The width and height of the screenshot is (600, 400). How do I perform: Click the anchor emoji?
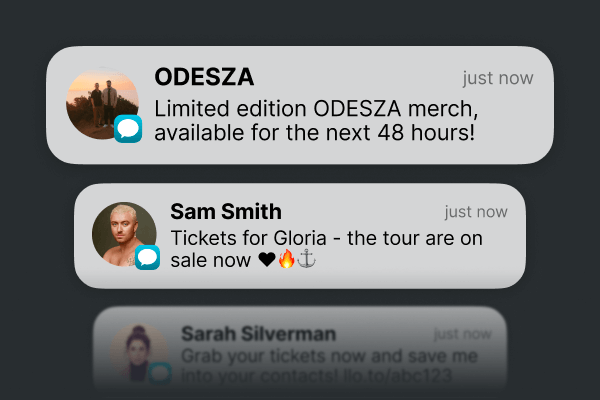(x=307, y=261)
